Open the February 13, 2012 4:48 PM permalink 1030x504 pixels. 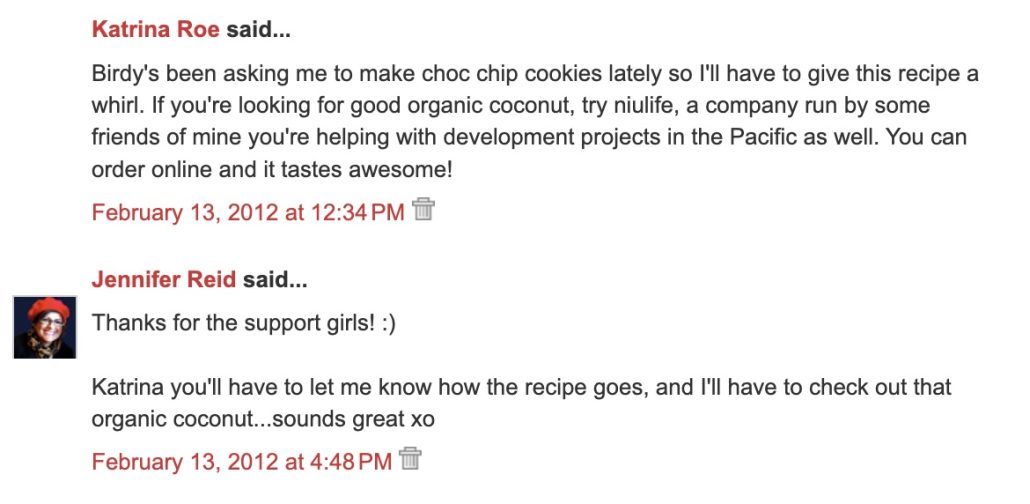(242, 461)
